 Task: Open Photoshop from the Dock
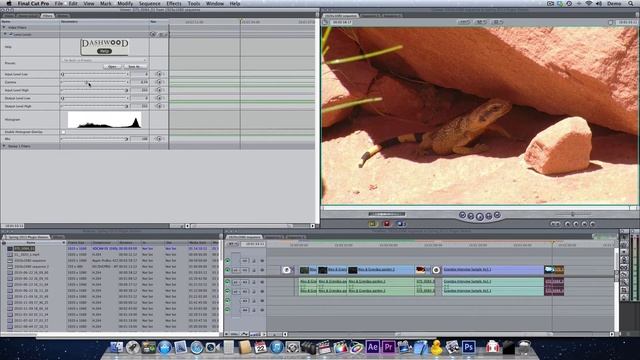click(468, 347)
